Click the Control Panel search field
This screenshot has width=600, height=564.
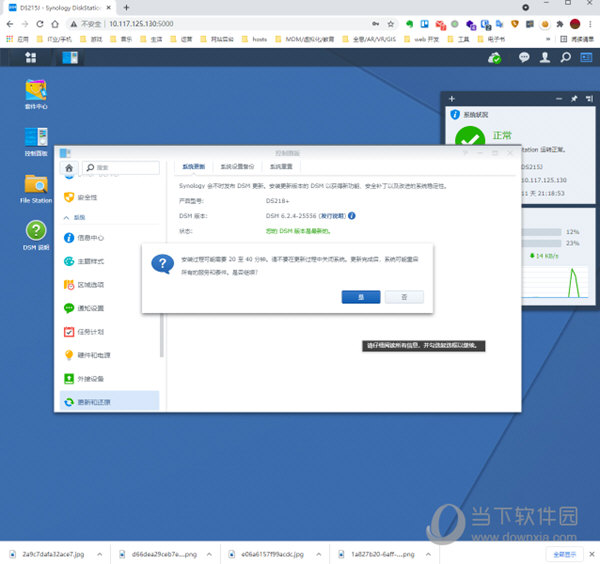(121, 168)
